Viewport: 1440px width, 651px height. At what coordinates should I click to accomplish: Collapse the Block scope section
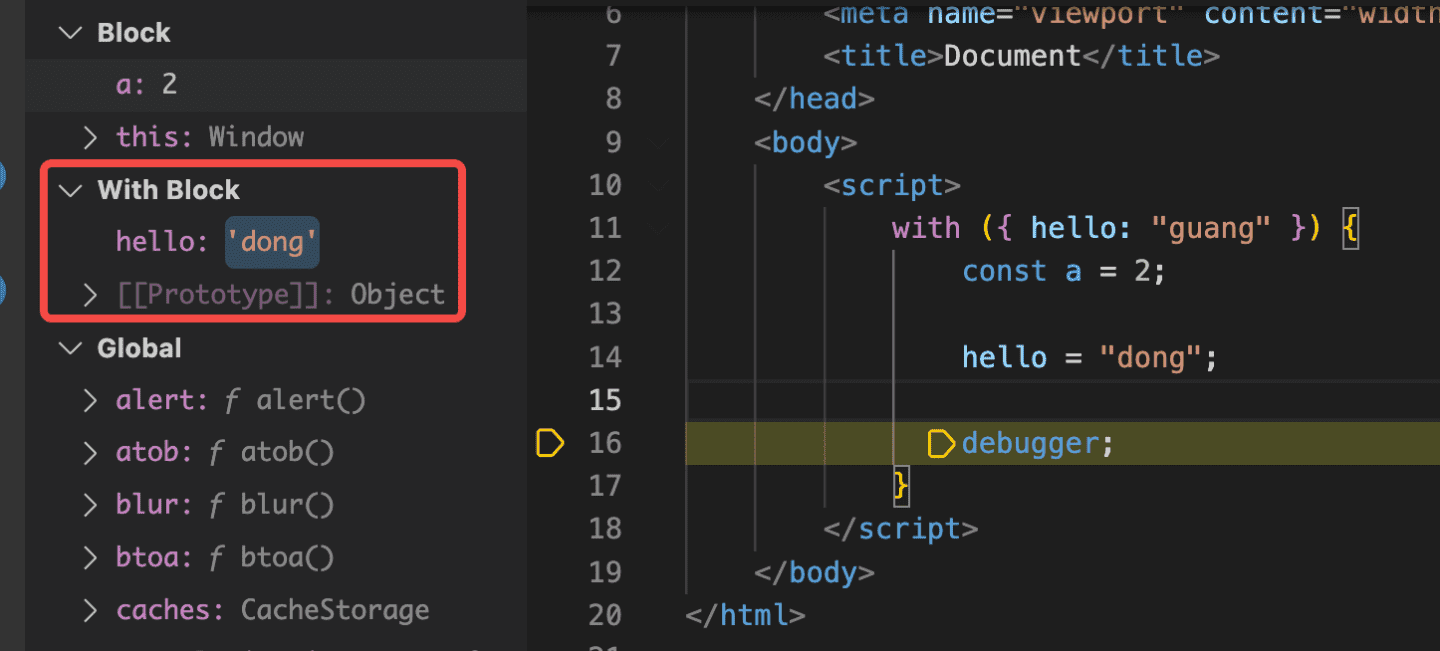click(x=70, y=33)
